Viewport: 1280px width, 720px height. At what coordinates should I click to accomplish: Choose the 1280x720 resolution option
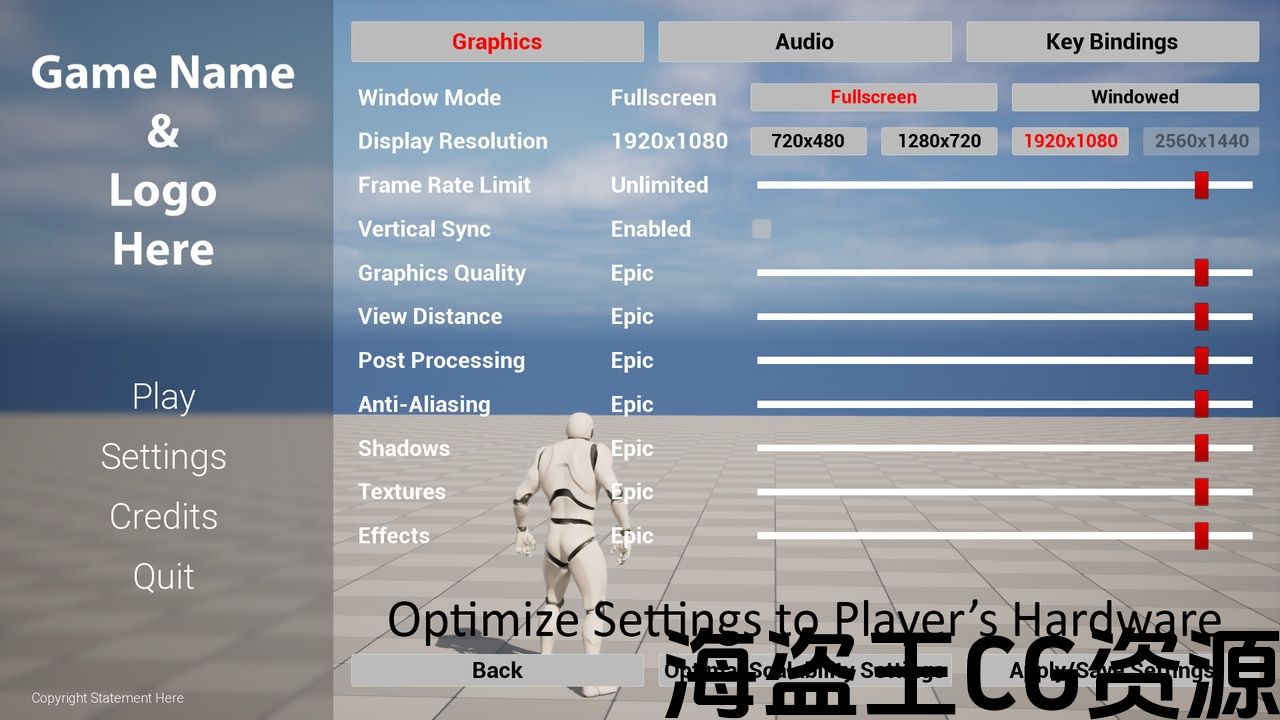pyautogui.click(x=939, y=141)
